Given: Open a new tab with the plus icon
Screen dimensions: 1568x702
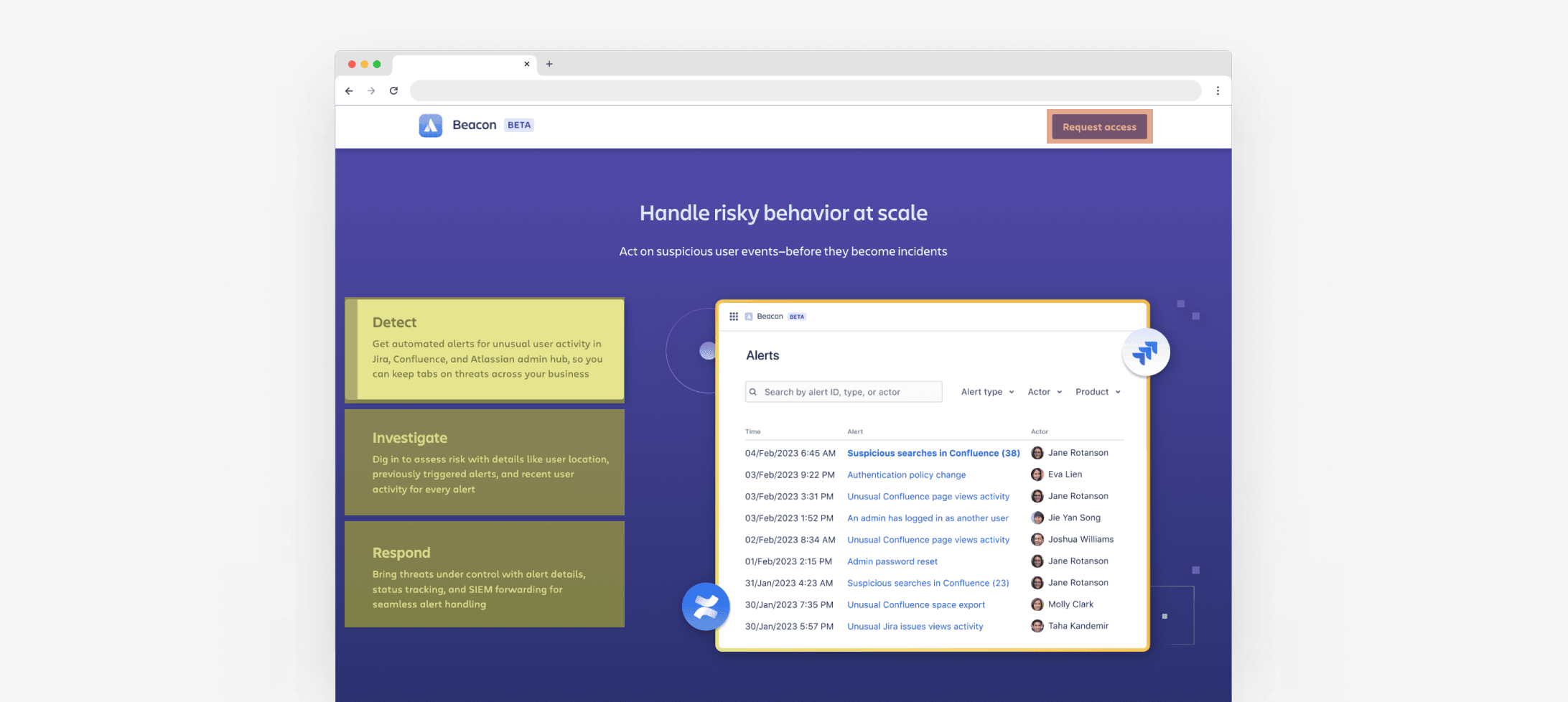Looking at the screenshot, I should coord(549,64).
